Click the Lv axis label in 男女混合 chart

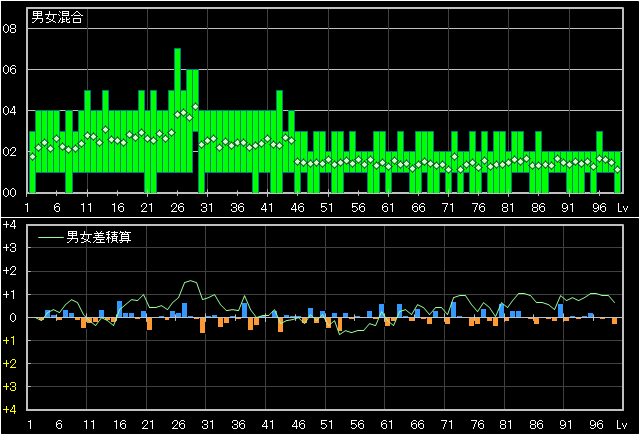[x=622, y=208]
